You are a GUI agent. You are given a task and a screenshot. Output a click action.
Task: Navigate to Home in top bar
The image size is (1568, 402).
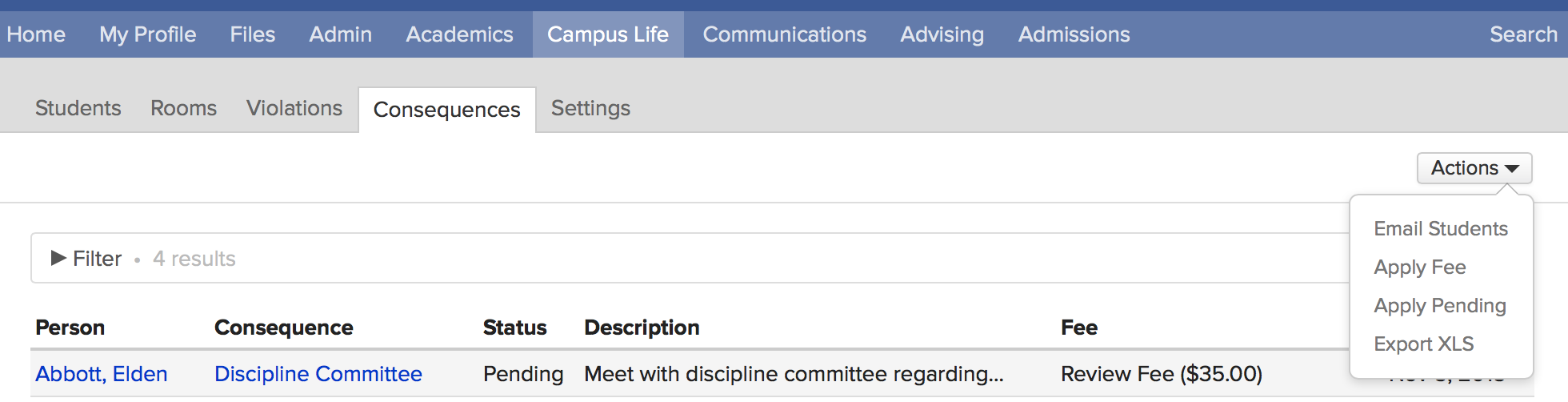coord(36,34)
